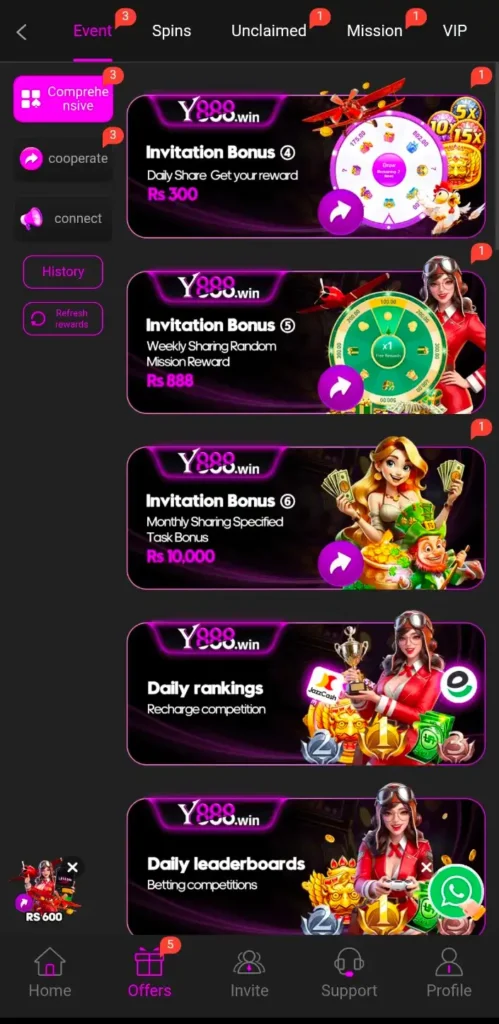The height and width of the screenshot is (1024, 499).
Task: Click Refresh rewards button
Action: point(63,319)
